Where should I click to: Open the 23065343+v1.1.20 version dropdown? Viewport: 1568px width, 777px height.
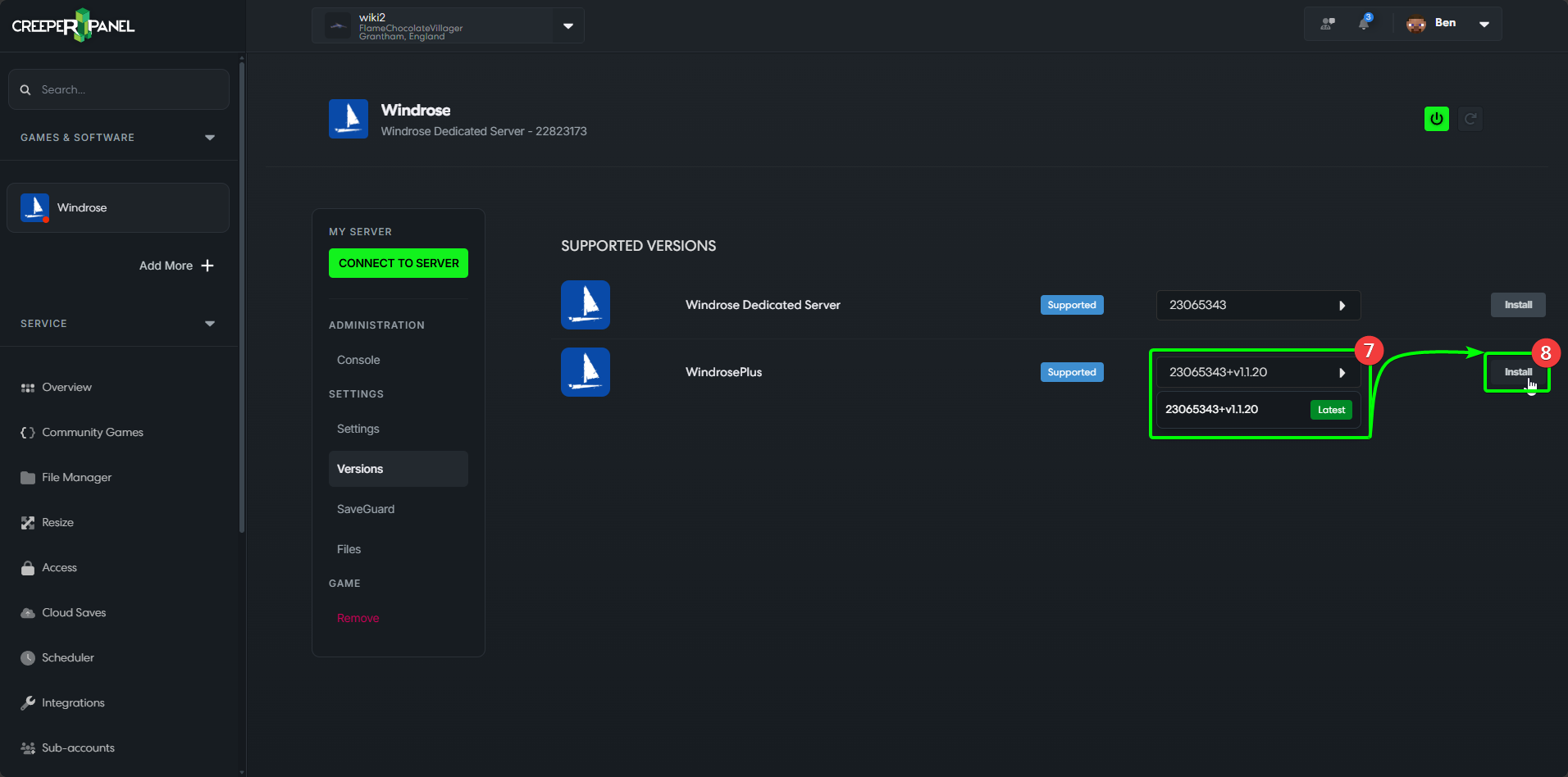pyautogui.click(x=1258, y=372)
